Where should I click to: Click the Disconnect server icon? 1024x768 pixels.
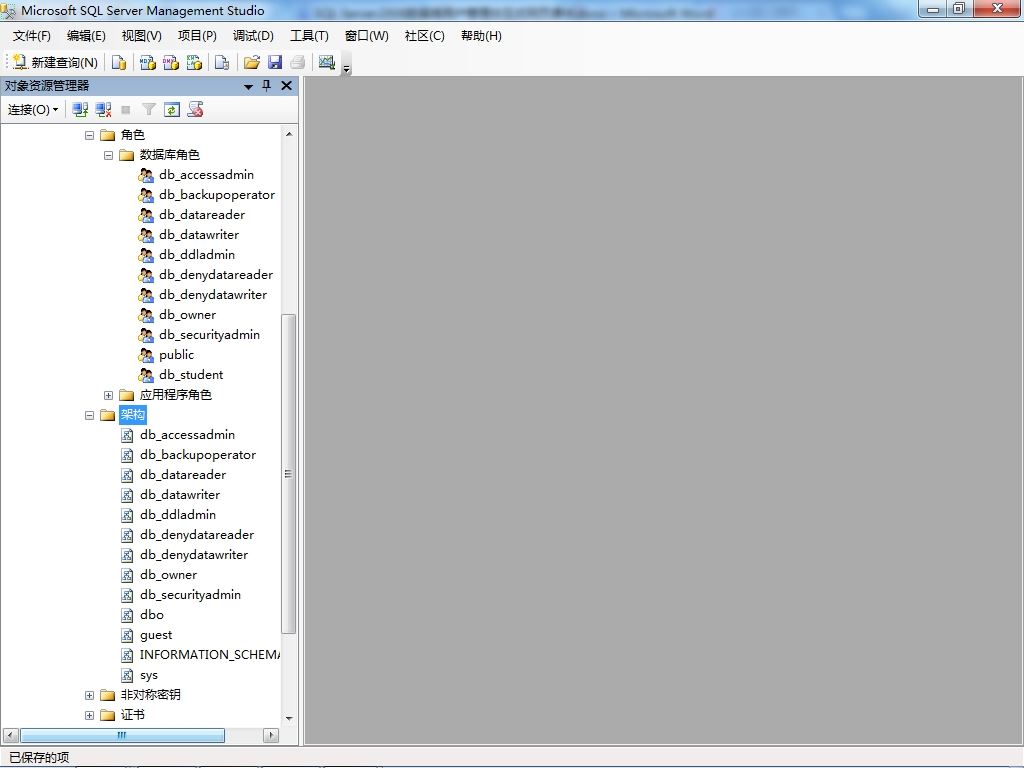[103, 110]
